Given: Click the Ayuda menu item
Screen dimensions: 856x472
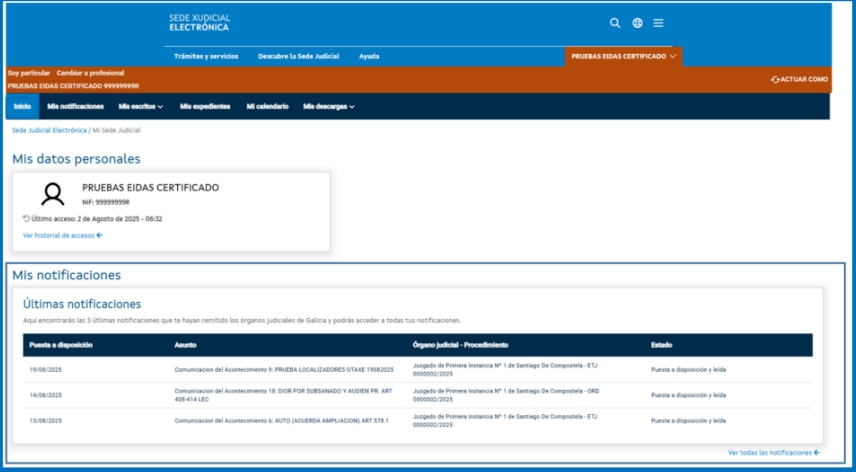Looking at the screenshot, I should pos(369,56).
